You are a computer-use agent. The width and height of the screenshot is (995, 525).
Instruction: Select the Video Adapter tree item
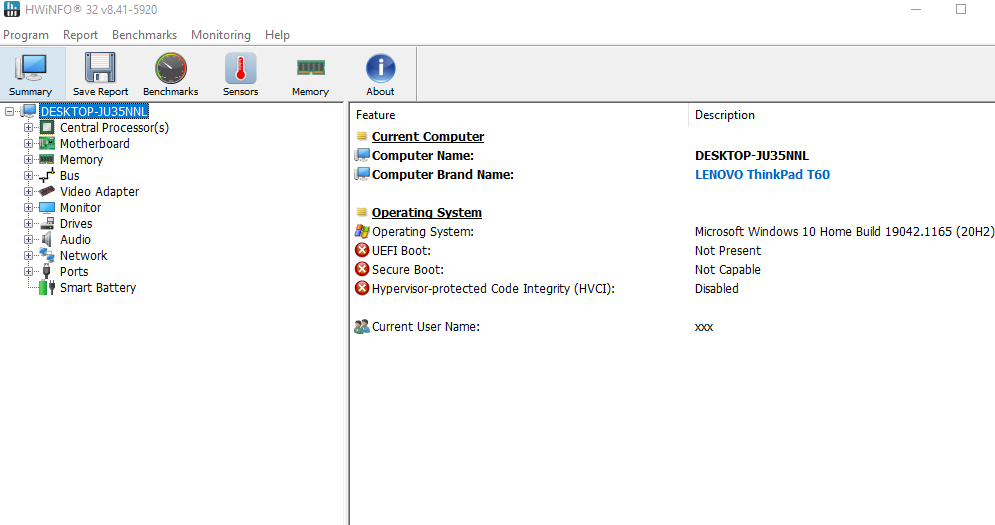point(100,191)
